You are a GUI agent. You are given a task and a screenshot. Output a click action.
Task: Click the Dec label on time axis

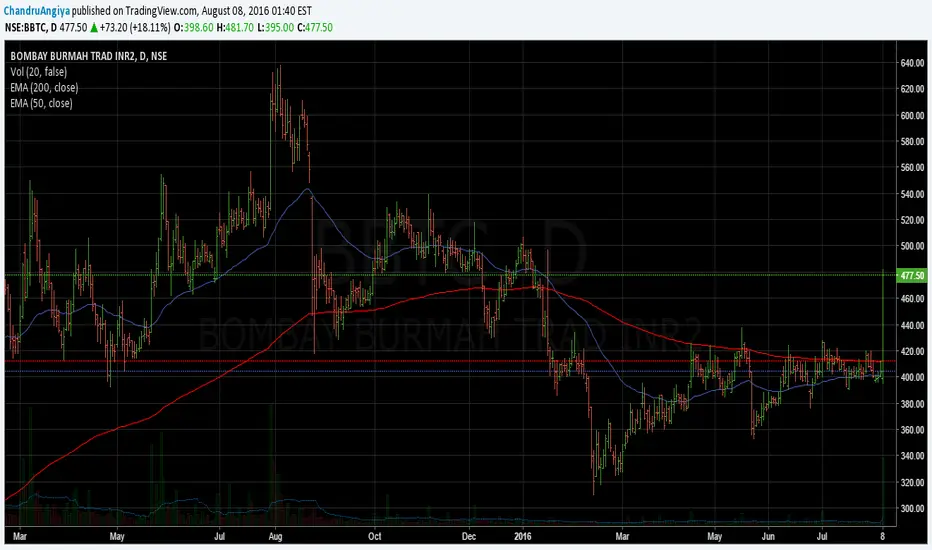tap(469, 536)
